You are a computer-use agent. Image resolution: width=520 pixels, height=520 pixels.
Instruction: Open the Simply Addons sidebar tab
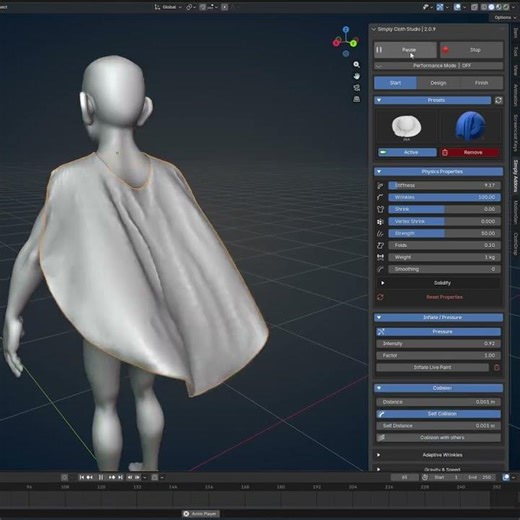516,176
